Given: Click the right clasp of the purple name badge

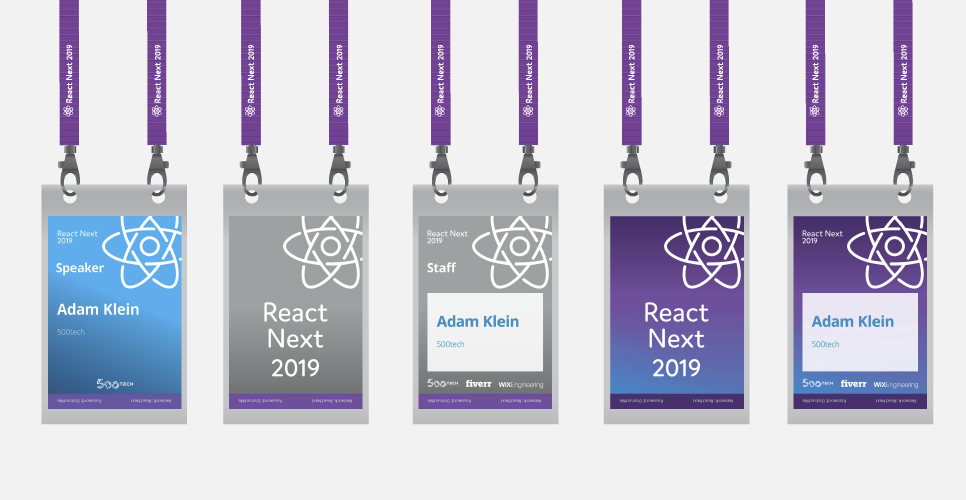Looking at the screenshot, I should point(904,171).
